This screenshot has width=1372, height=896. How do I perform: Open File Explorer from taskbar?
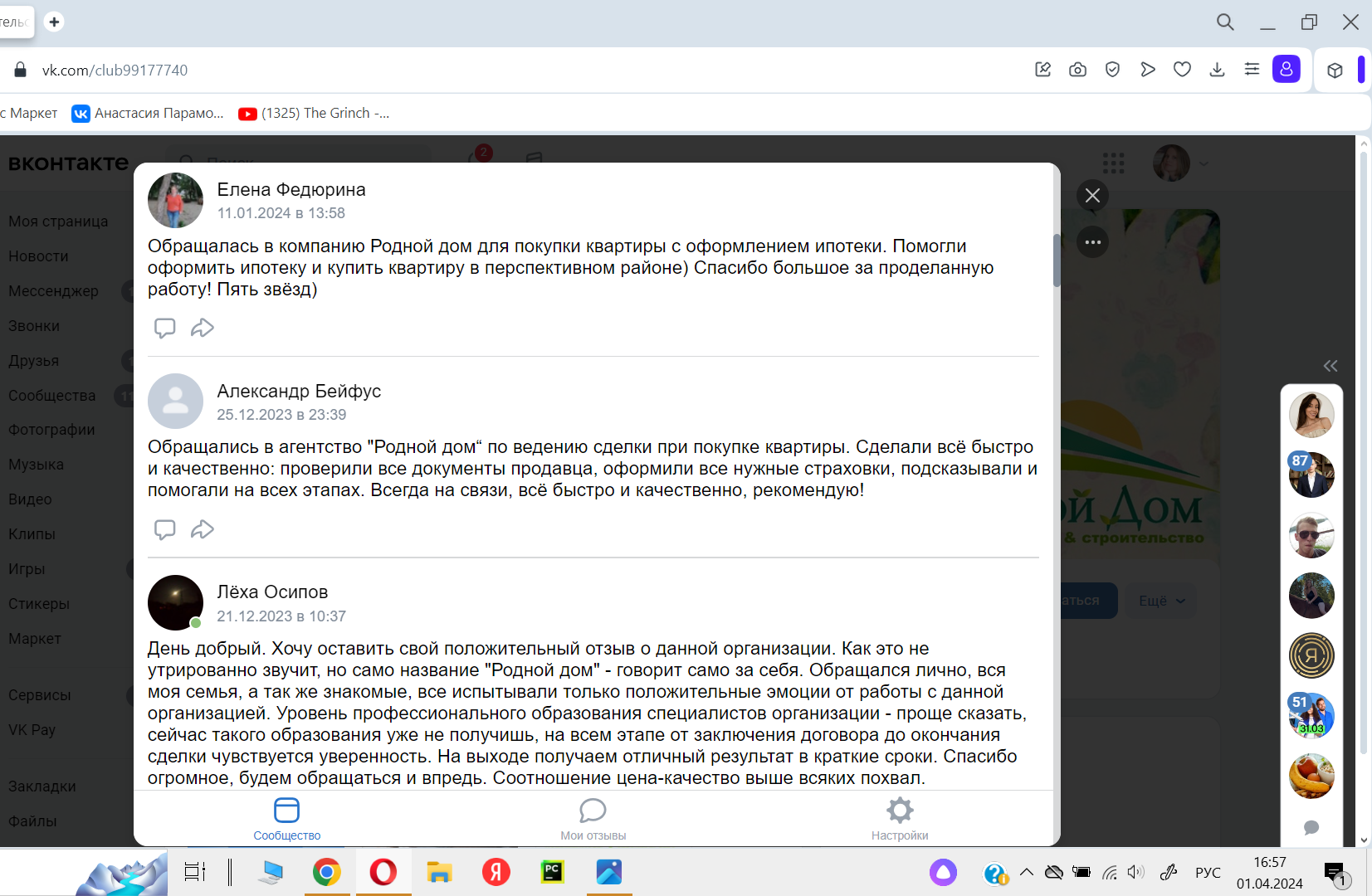click(439, 872)
